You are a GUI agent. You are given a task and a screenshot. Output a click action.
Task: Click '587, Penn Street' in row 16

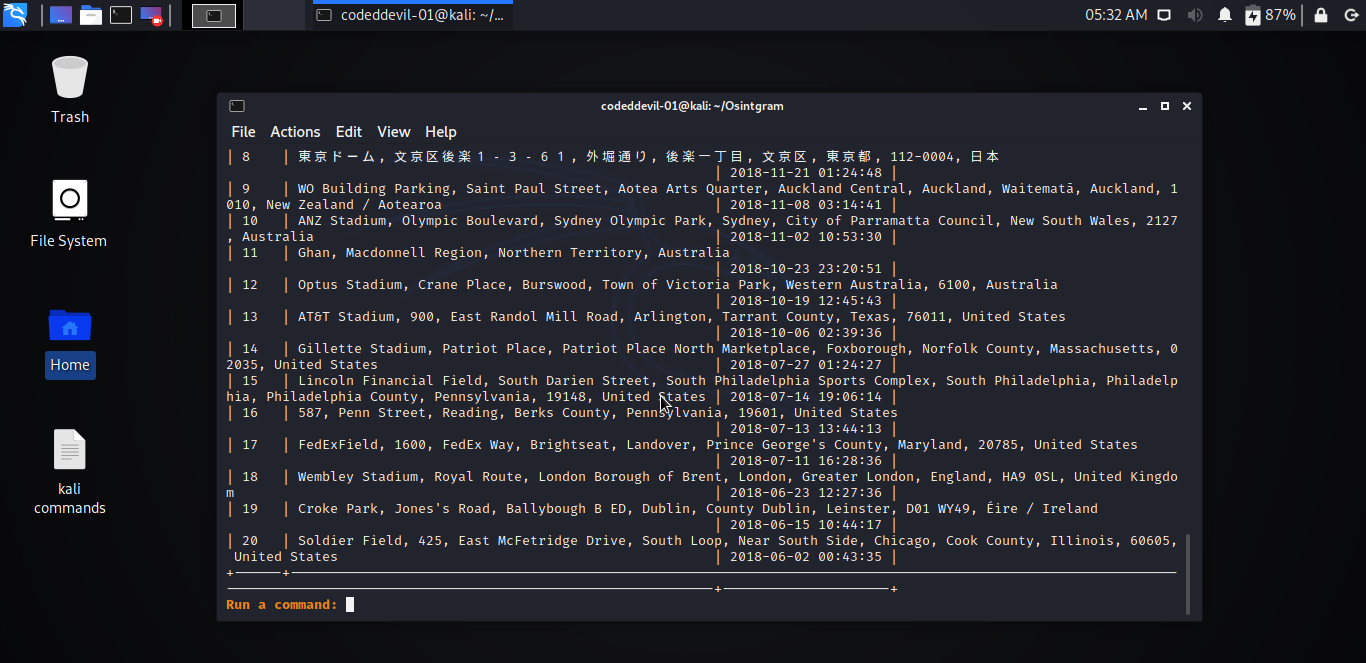361,412
